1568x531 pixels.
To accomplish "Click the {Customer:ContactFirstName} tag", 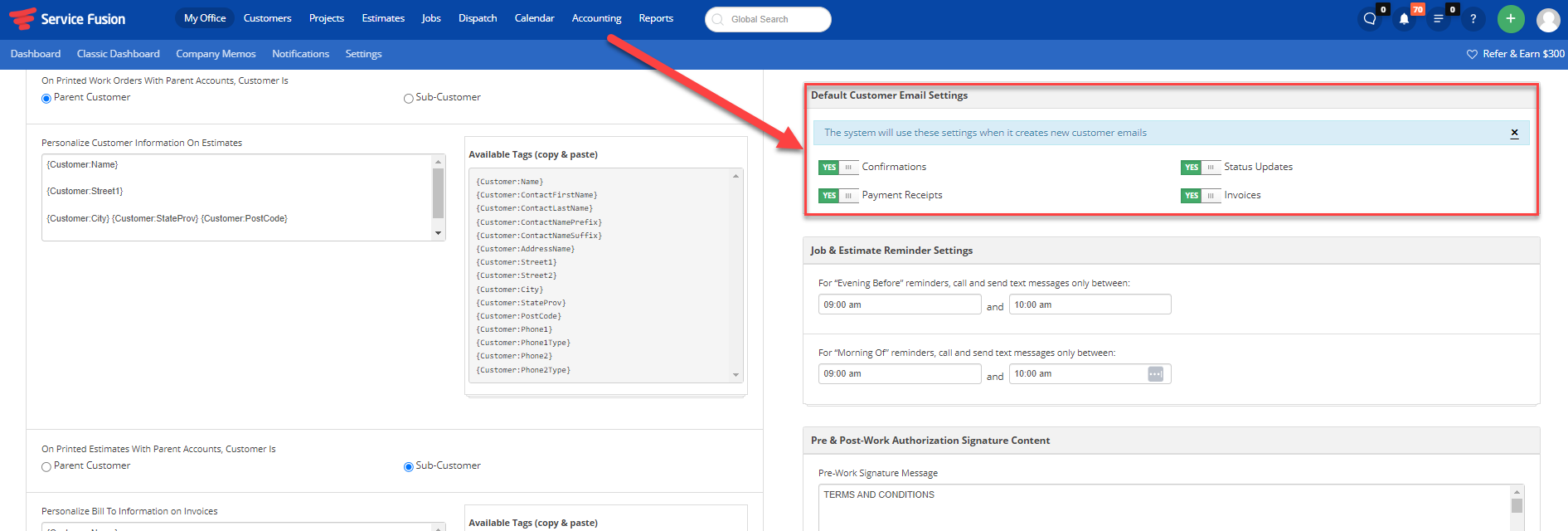I will pyautogui.click(x=536, y=195).
